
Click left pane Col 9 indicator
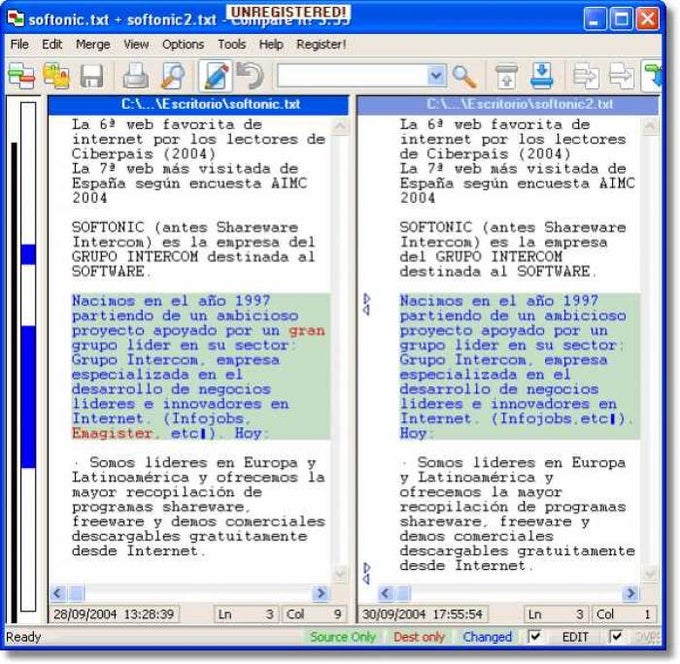(314, 614)
